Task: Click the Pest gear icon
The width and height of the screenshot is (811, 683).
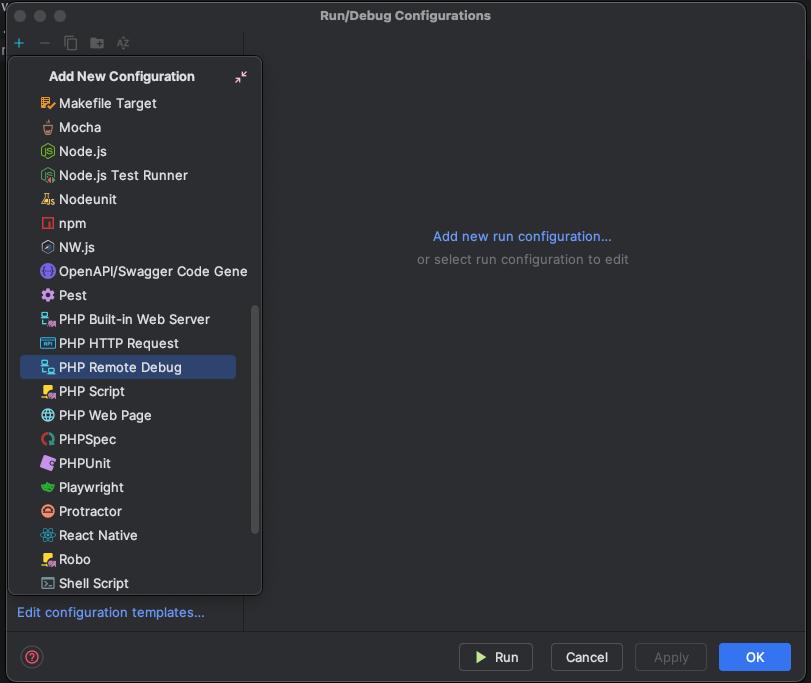Action: [48, 295]
